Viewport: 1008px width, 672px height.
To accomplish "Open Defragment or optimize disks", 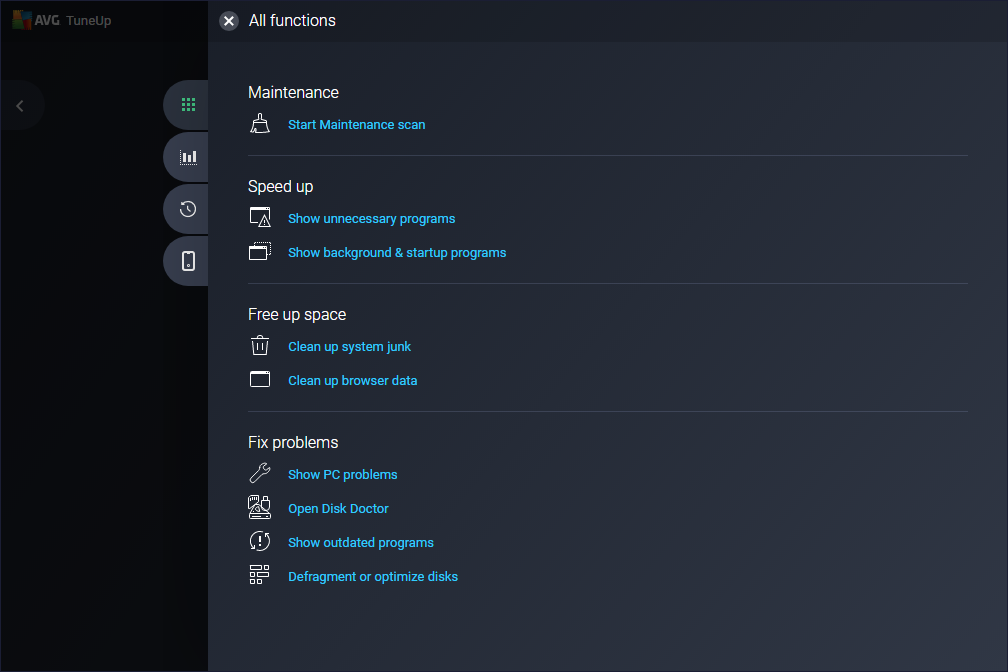I will pos(372,576).
